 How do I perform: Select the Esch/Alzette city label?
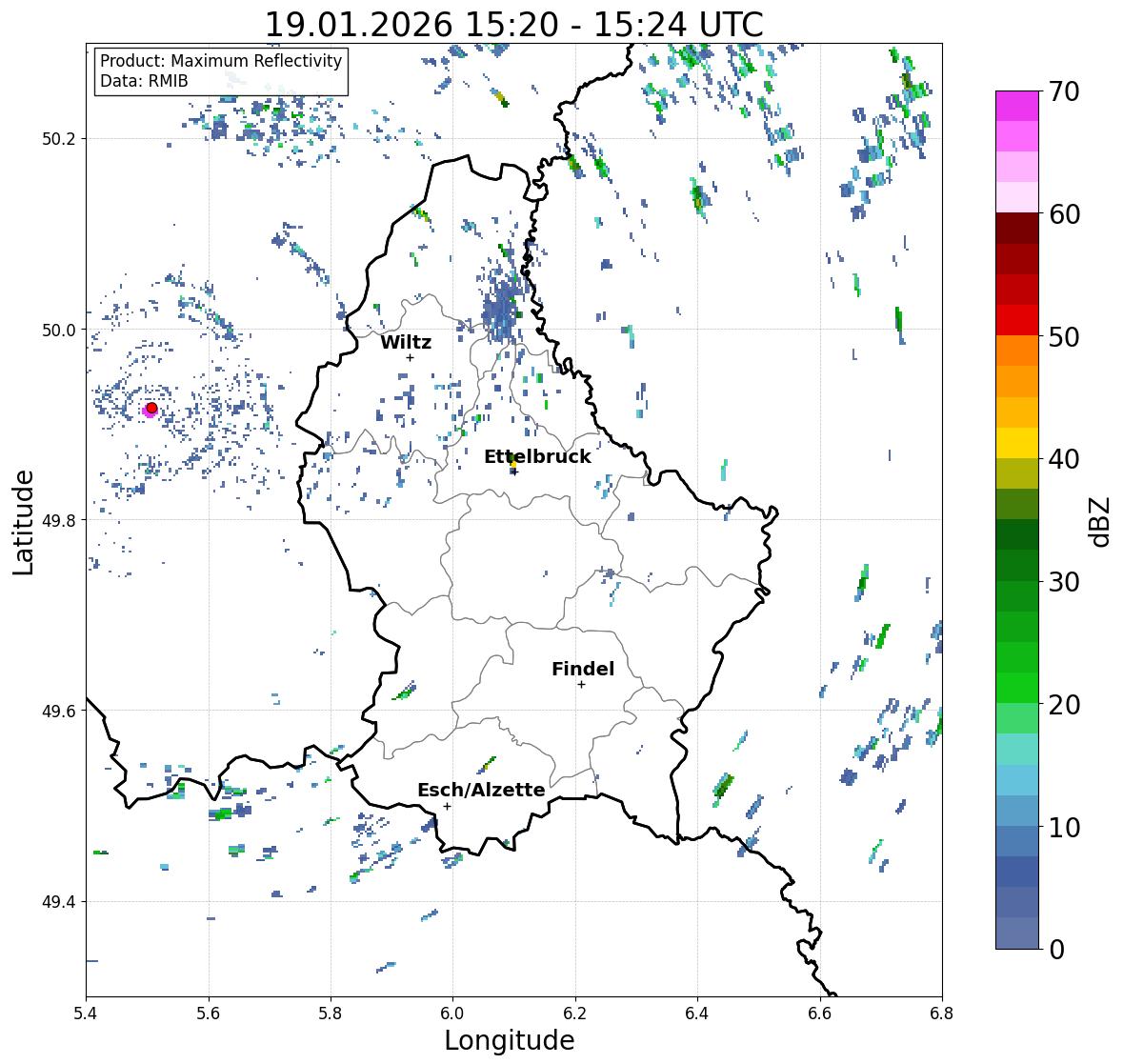(481, 790)
